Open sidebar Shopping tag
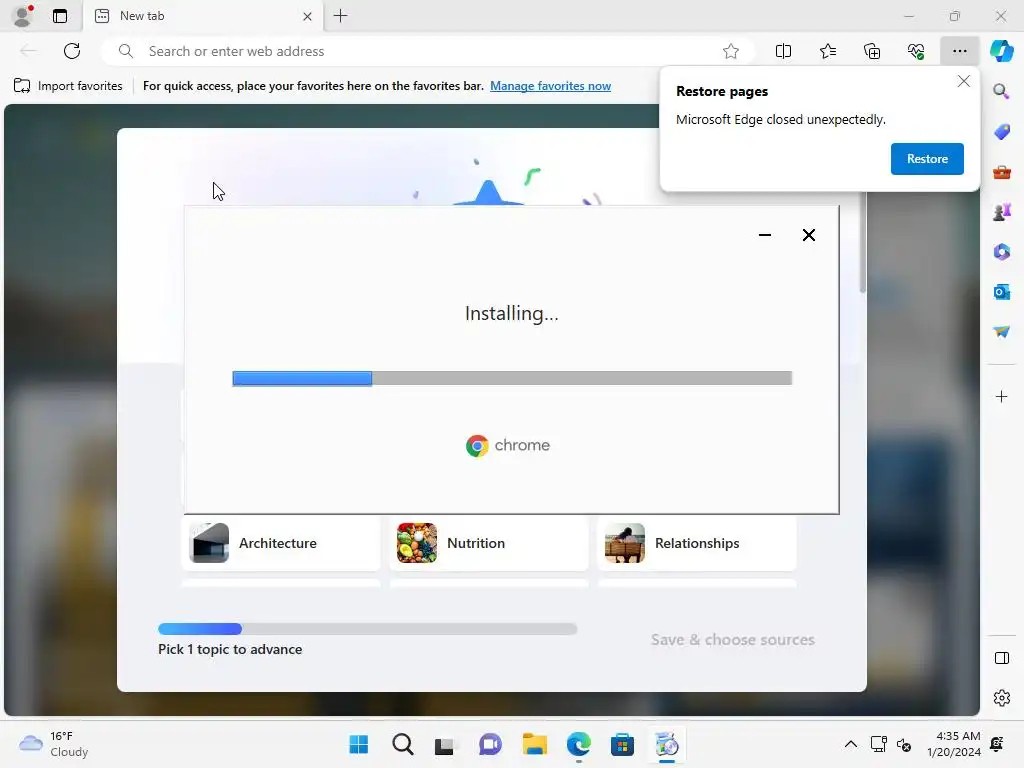Screen dimensions: 1024x768 tap(1001, 132)
